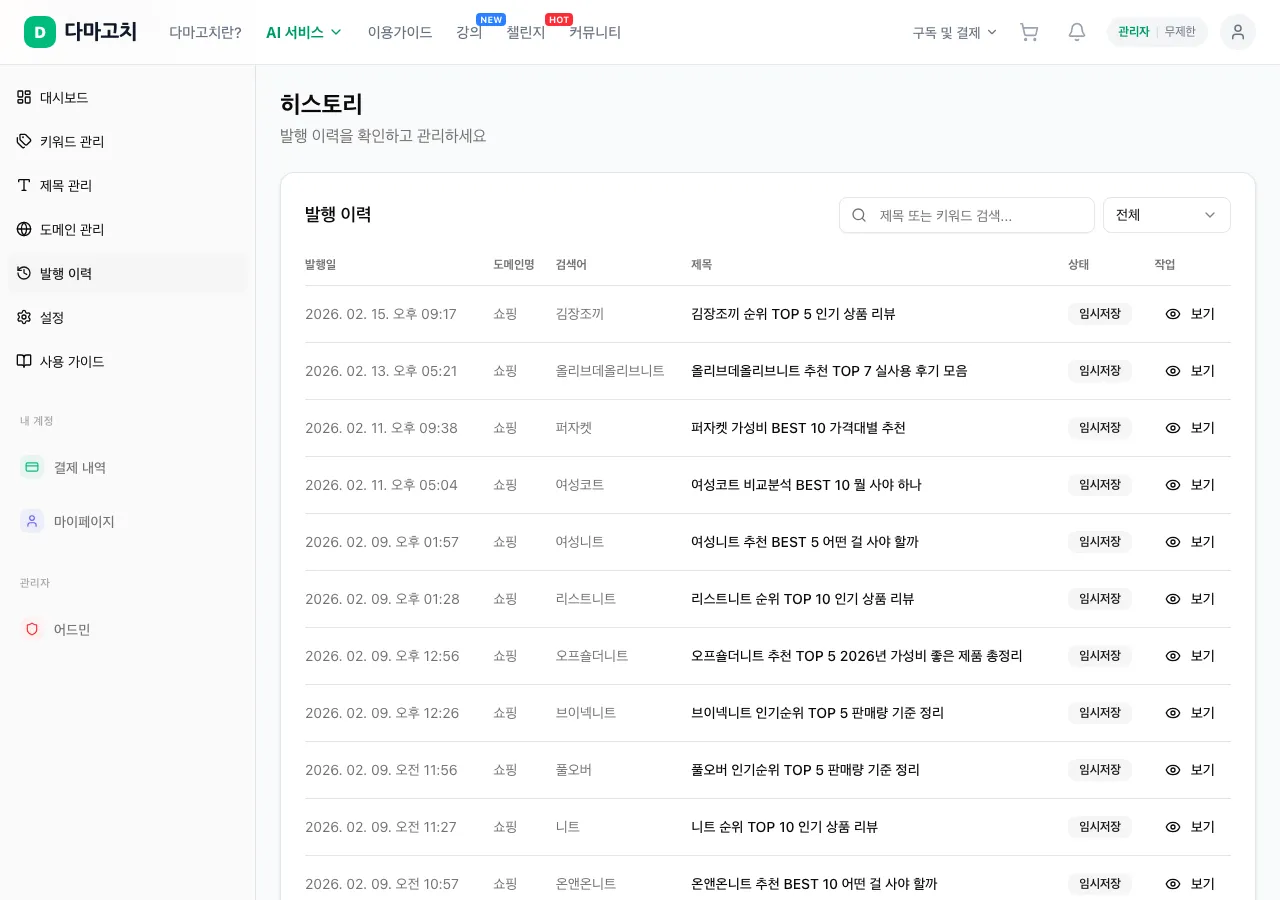Viewport: 1280px width, 900px height.
Task: Click 보기 label in the 니트 row
Action: pyautogui.click(x=1203, y=827)
